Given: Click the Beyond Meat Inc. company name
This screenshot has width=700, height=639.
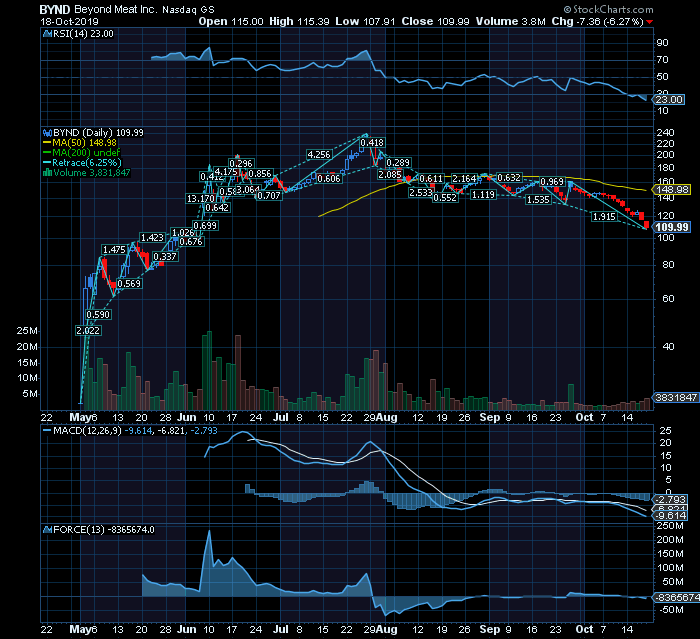Looking at the screenshot, I should pyautogui.click(x=116, y=9).
